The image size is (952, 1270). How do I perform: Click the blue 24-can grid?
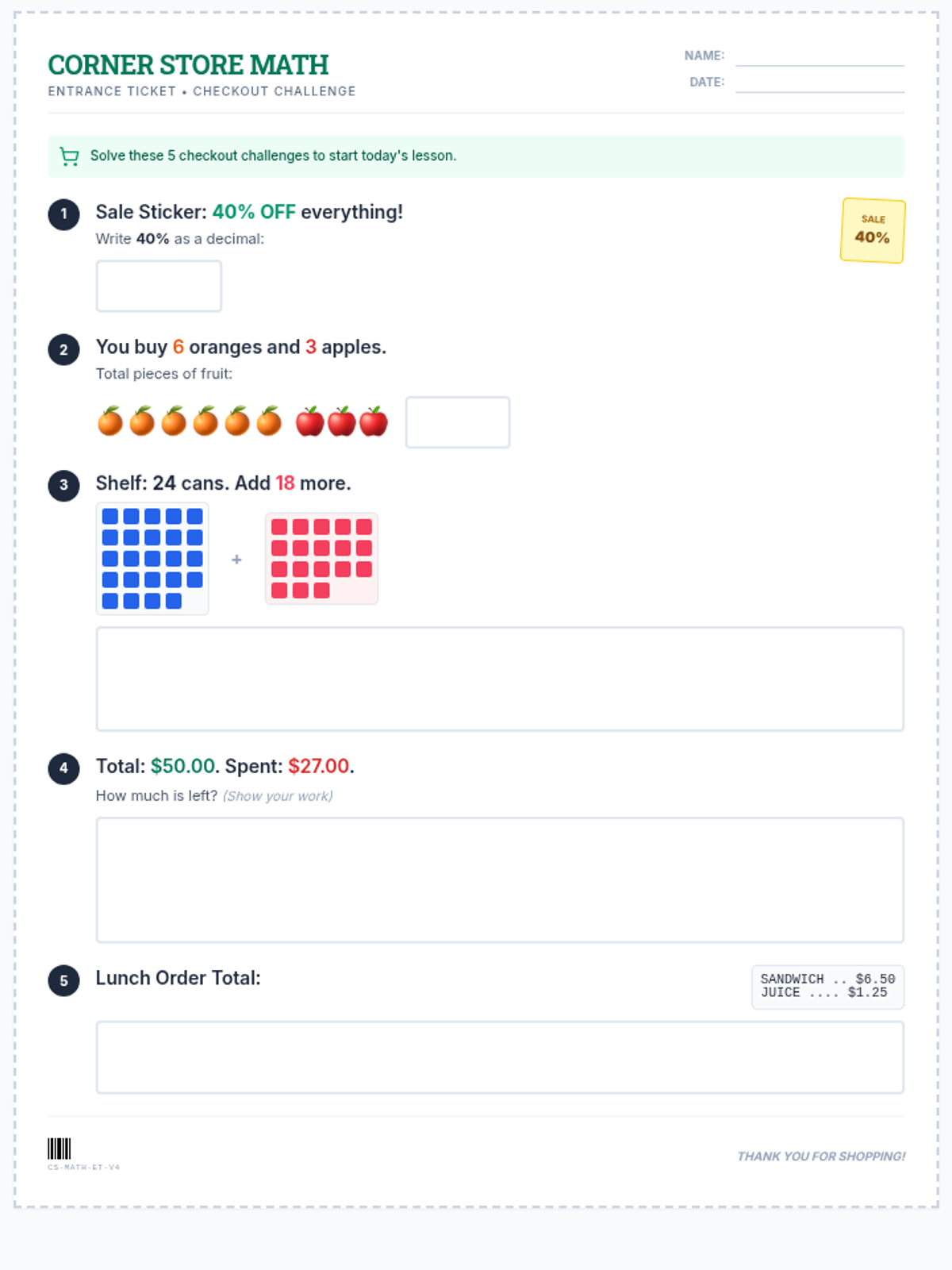[x=152, y=559]
